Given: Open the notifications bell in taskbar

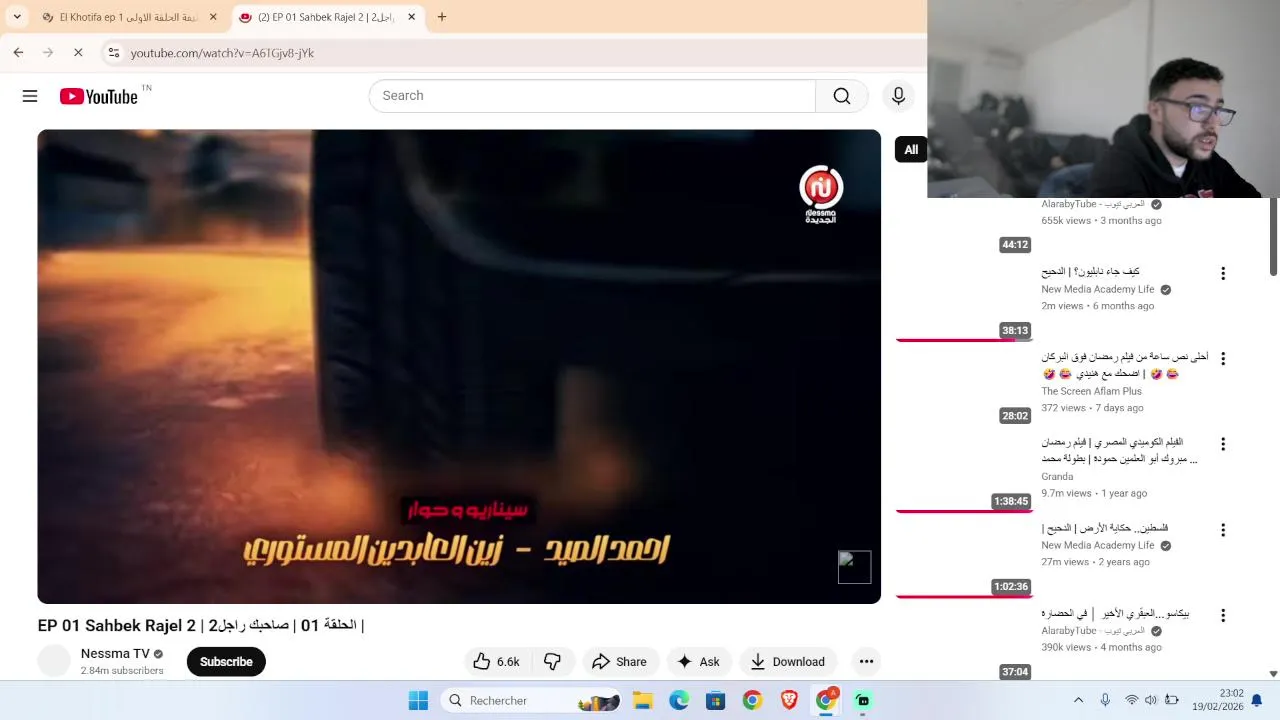Looking at the screenshot, I should coord(1257,700).
